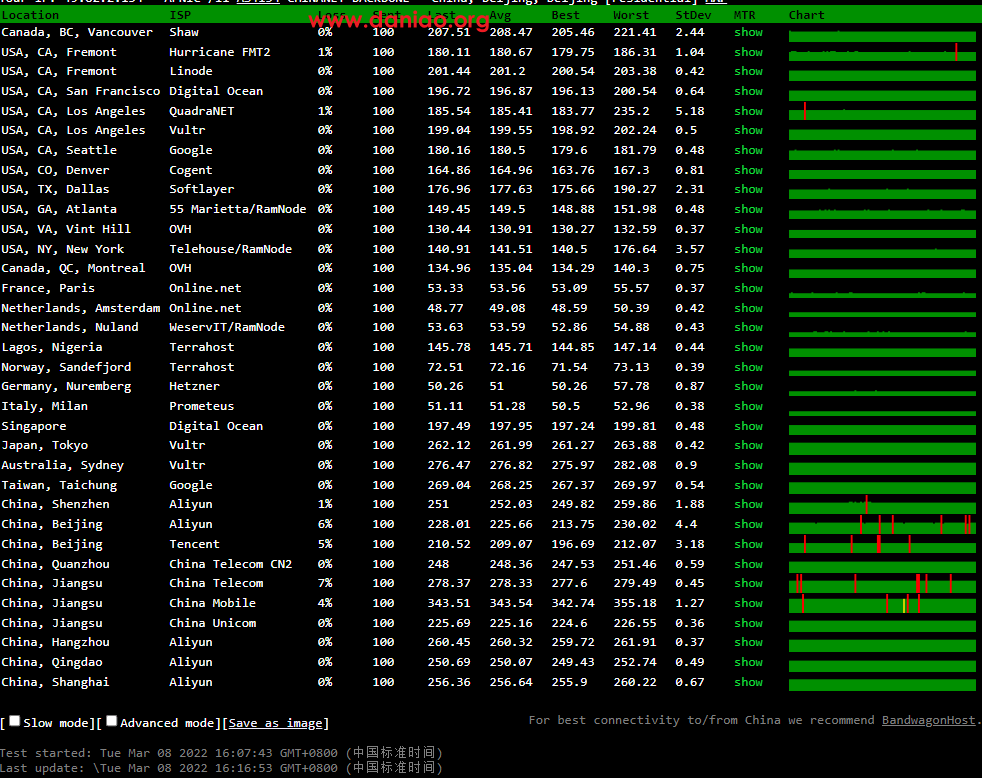Viewport: 982px width, 778px height.
Task: Select the "Telehouse/RamNode" ISP cell
Action: pyautogui.click(x=230, y=249)
